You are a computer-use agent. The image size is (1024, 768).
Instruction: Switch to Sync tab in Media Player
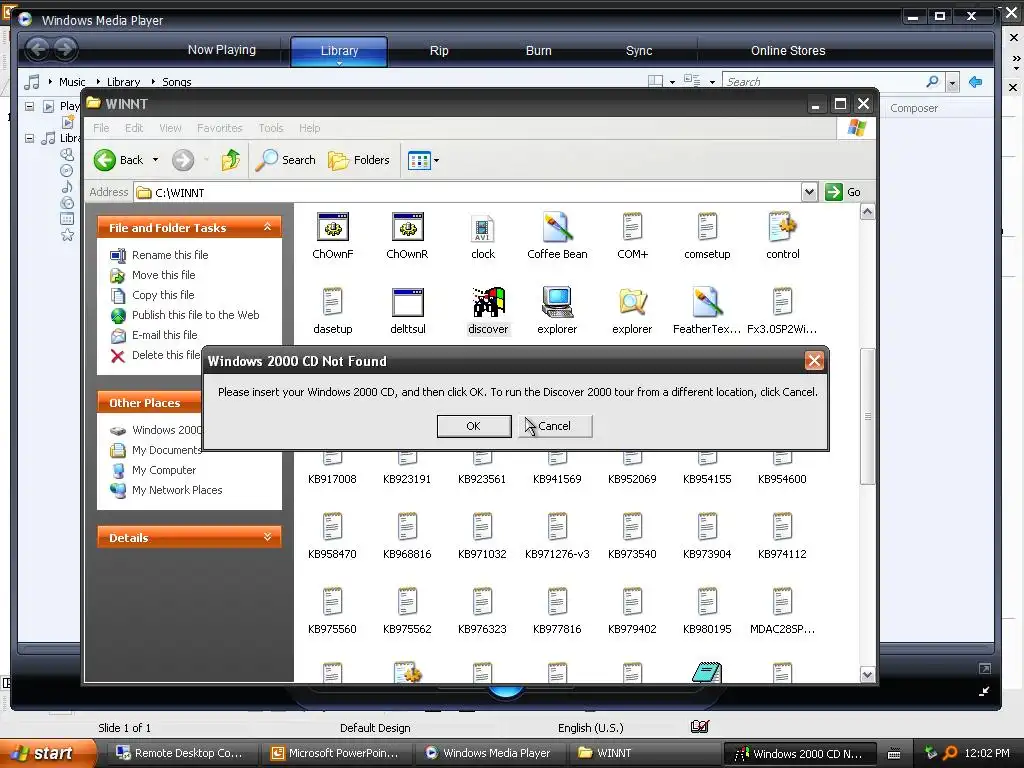tap(639, 51)
